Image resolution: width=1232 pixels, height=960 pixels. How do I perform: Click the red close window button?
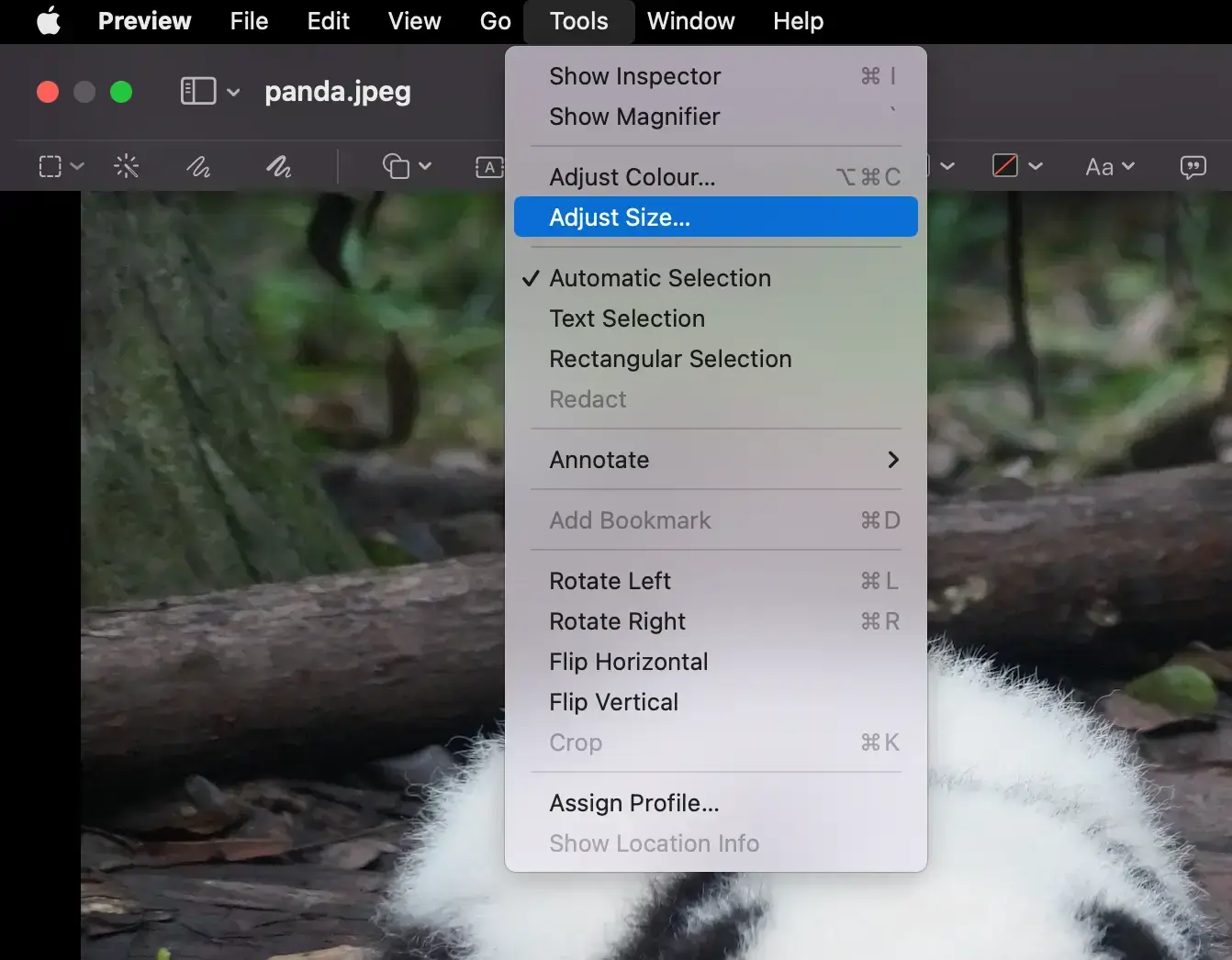point(48,92)
